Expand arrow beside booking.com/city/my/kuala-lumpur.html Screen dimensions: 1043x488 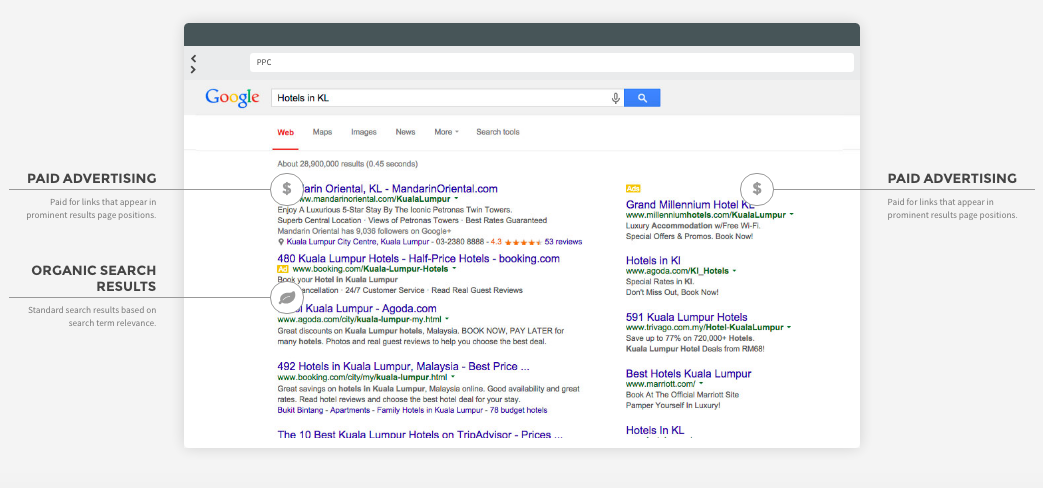[x=454, y=377]
